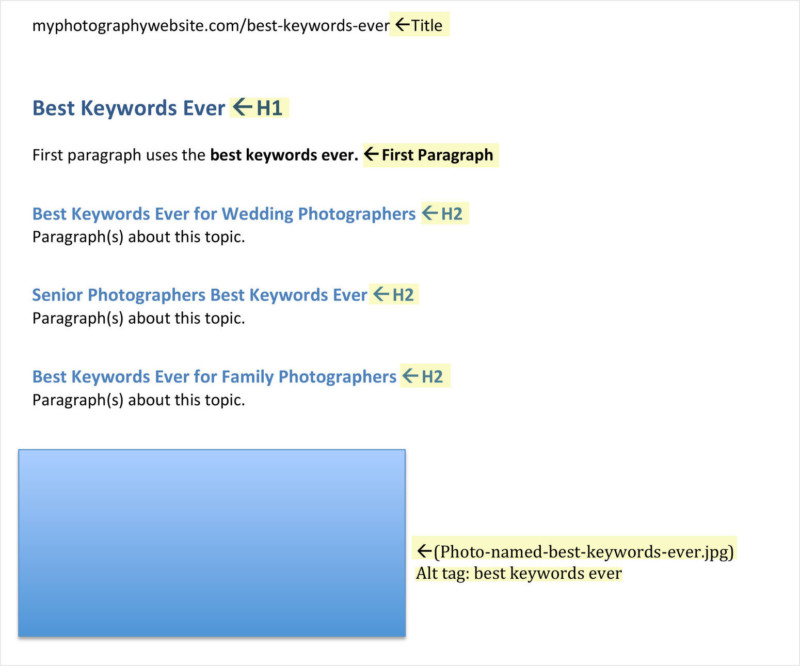
Task: Select the arrow beside Family Photographers H2 label
Action: point(410,376)
